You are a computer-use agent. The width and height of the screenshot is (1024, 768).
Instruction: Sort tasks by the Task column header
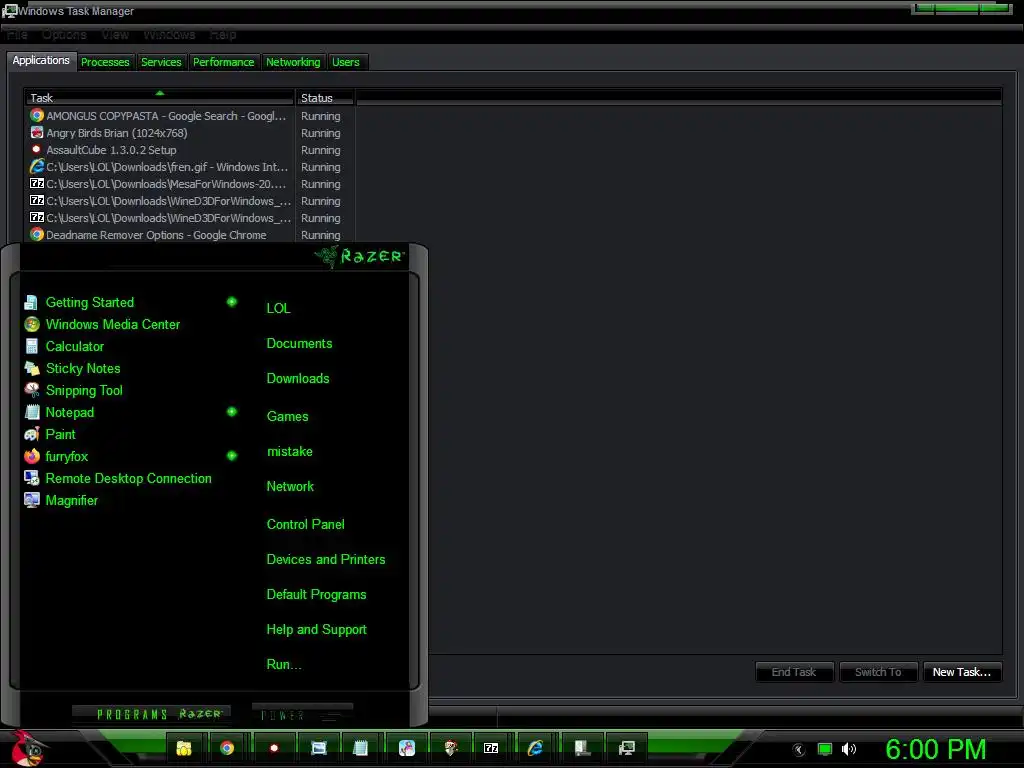coord(159,97)
